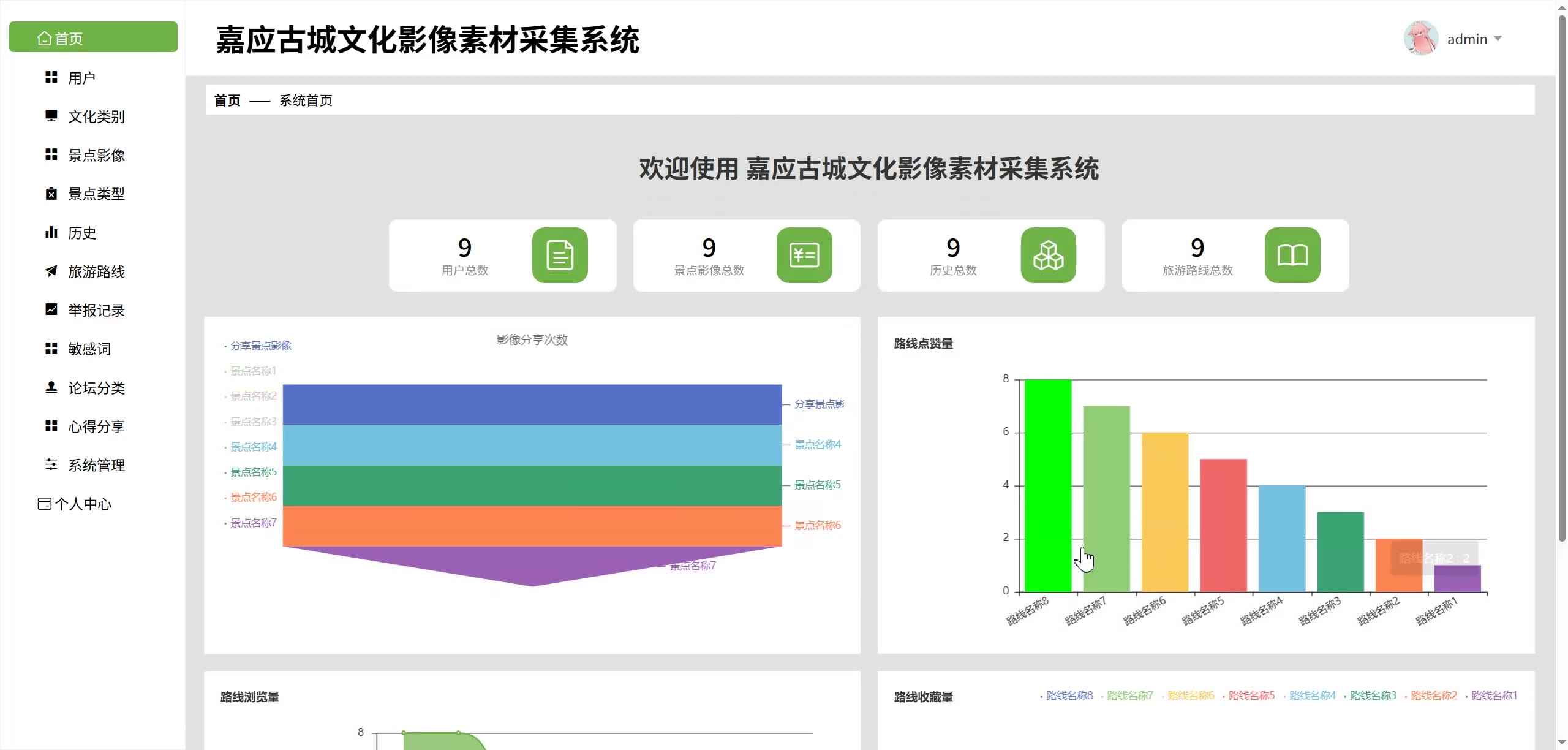Toggle 分享景点影像 legend entry

pyautogui.click(x=260, y=346)
